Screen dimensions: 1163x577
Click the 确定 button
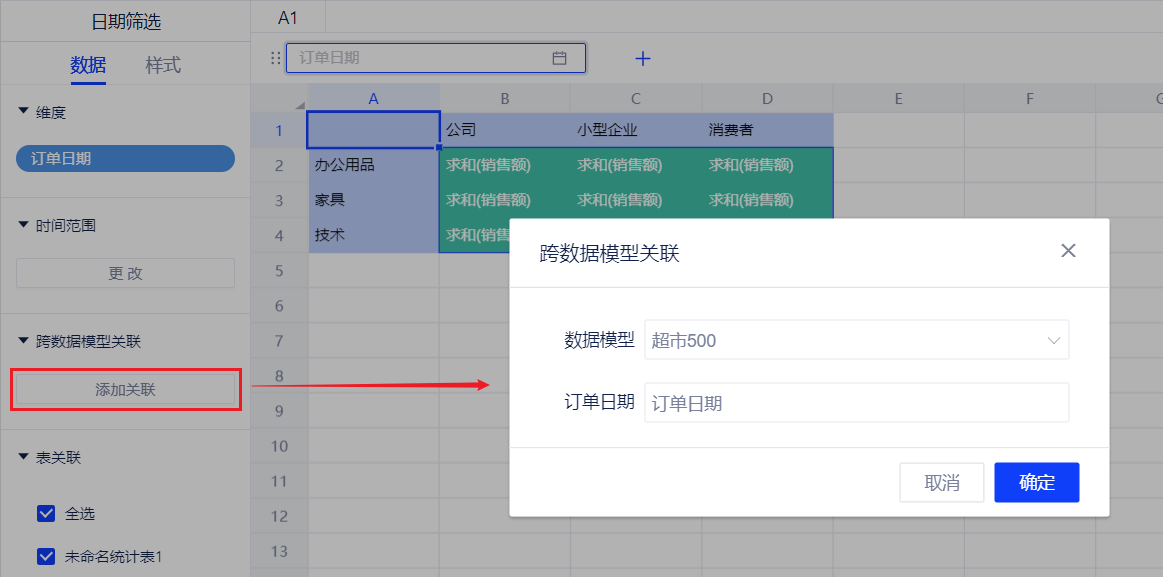[1036, 483]
